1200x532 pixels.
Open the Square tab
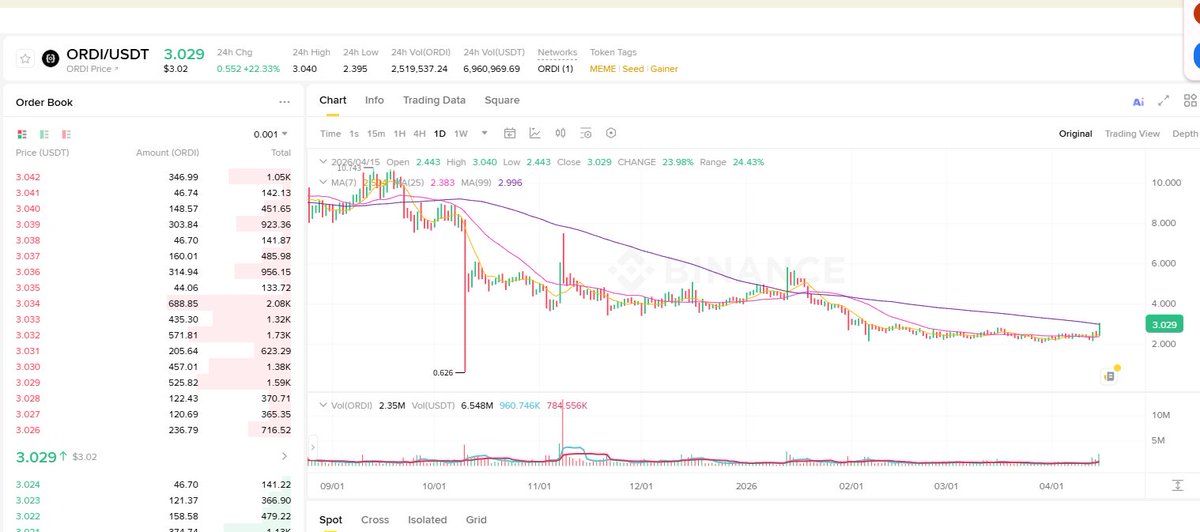click(502, 100)
